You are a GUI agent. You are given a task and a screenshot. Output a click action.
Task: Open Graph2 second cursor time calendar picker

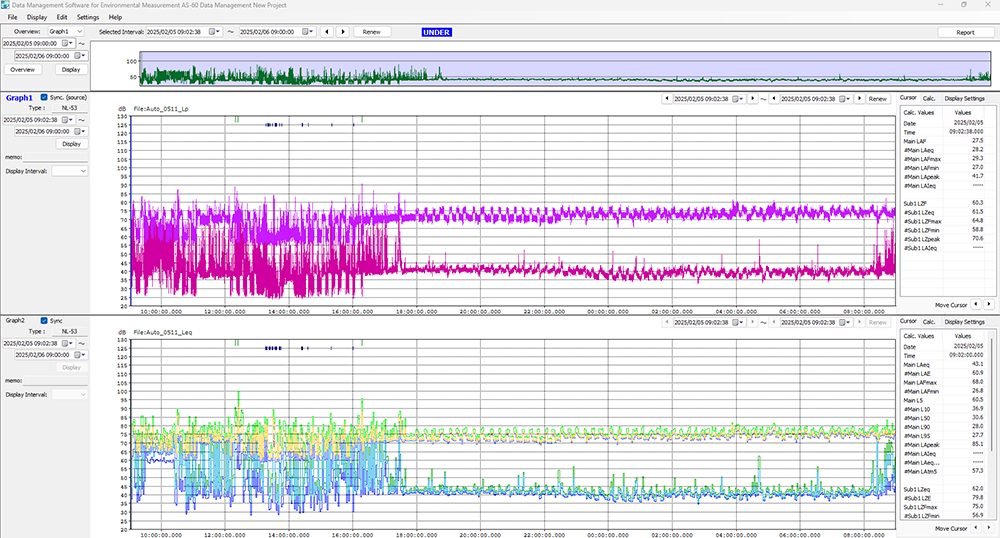[x=845, y=322]
